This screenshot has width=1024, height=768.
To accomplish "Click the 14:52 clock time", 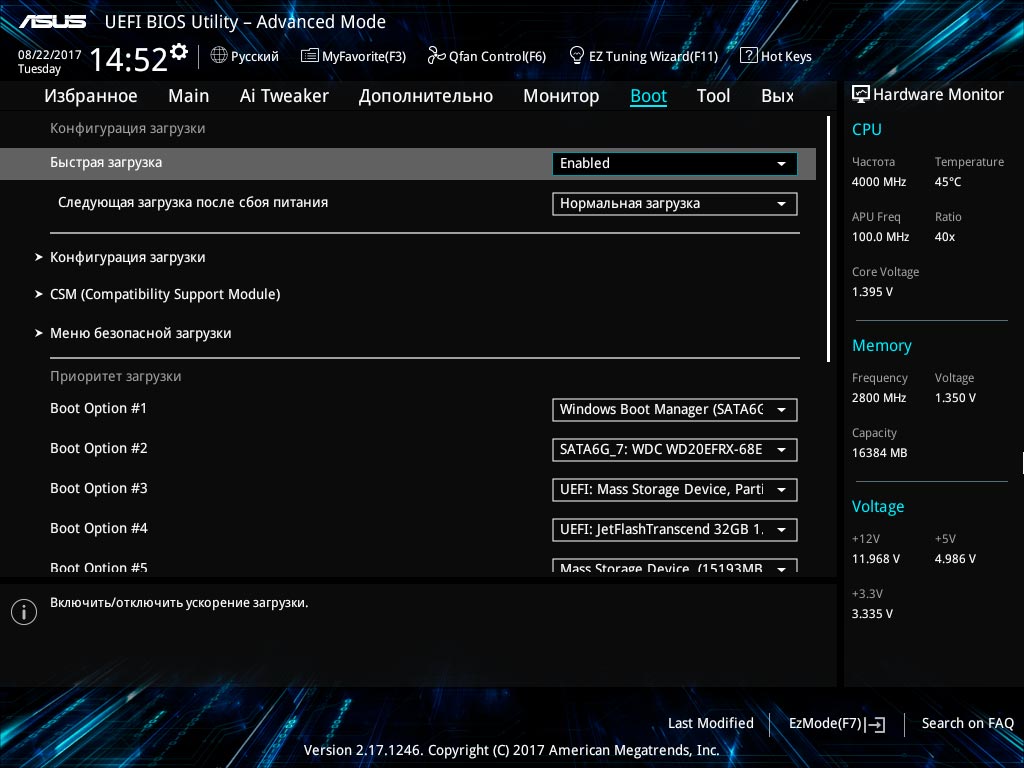I will pyautogui.click(x=129, y=59).
